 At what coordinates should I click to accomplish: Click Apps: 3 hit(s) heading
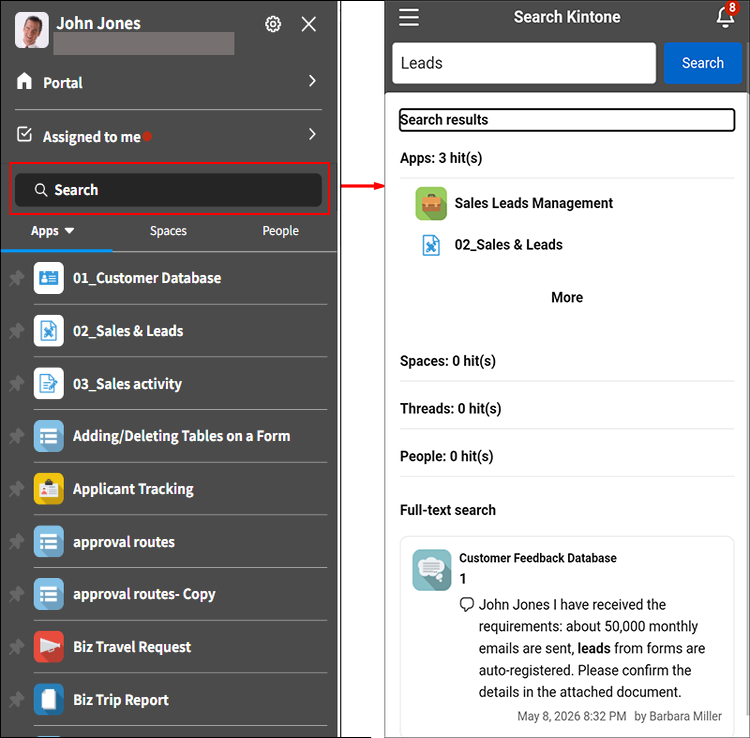(x=441, y=158)
